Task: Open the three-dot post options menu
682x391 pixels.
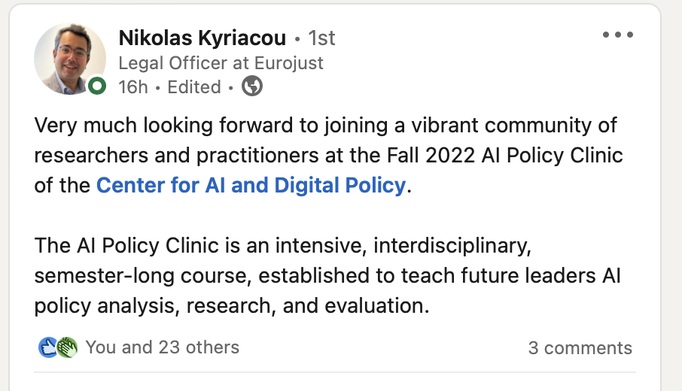Action: tap(618, 35)
